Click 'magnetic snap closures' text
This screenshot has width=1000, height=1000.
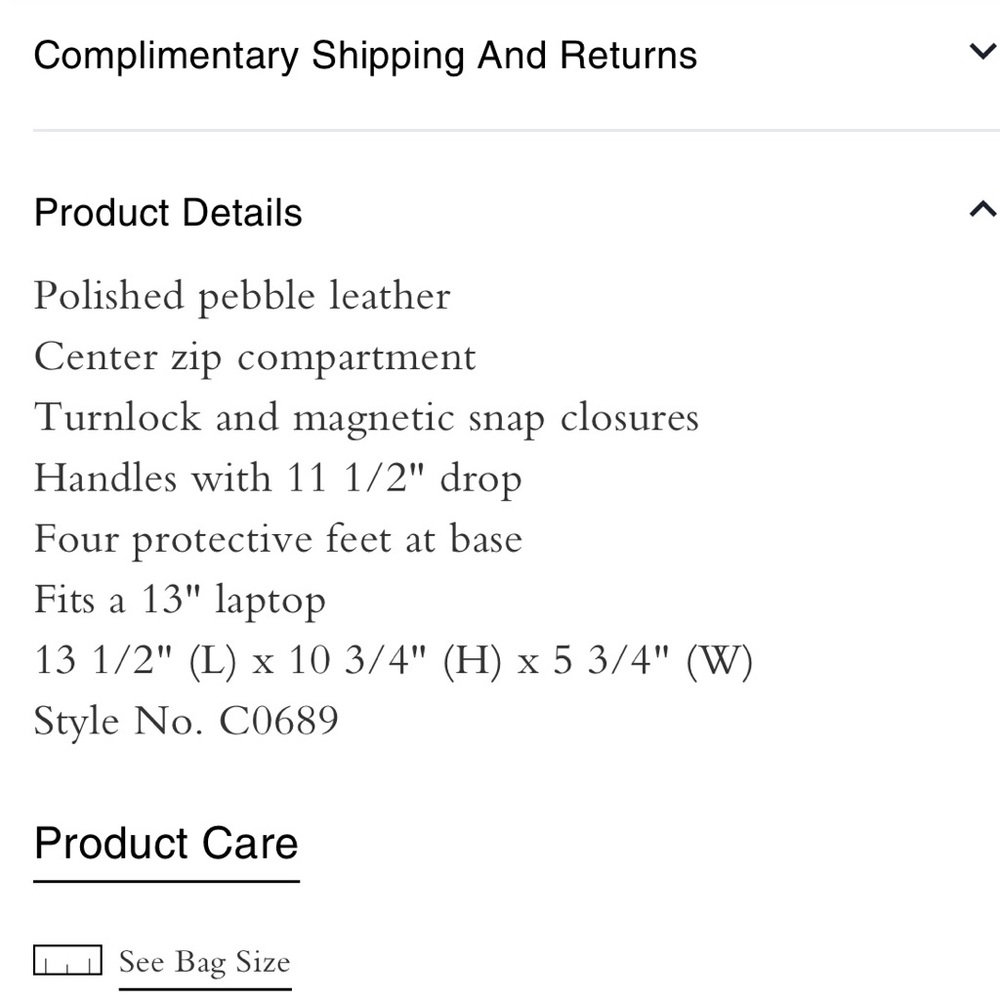[x=496, y=419]
